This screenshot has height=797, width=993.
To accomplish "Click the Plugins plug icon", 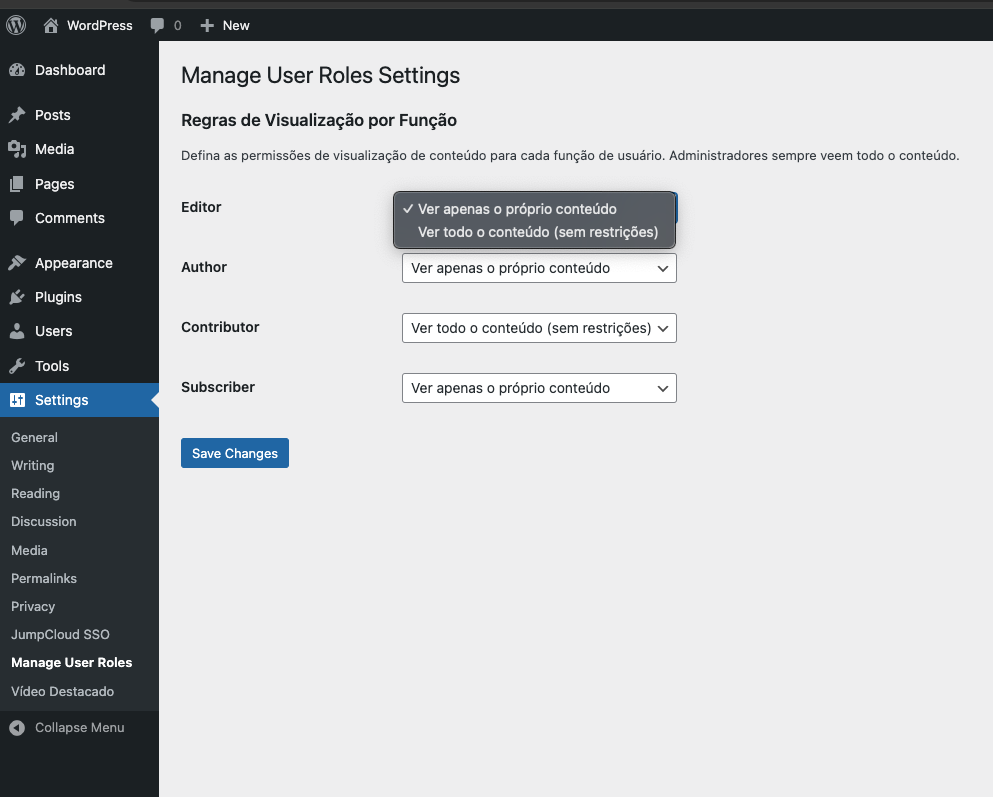I will (x=17, y=297).
